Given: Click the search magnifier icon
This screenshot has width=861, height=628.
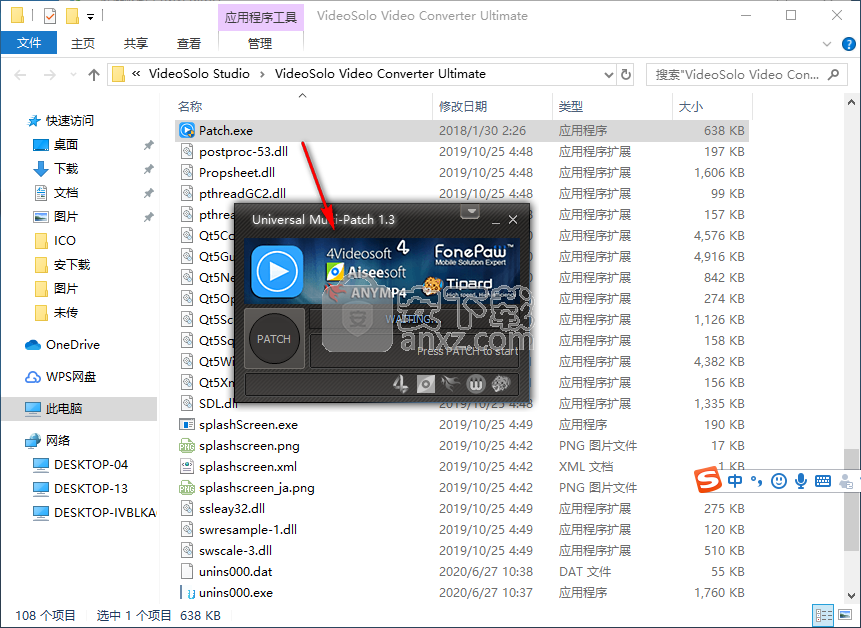Looking at the screenshot, I should pyautogui.click(x=834, y=74).
